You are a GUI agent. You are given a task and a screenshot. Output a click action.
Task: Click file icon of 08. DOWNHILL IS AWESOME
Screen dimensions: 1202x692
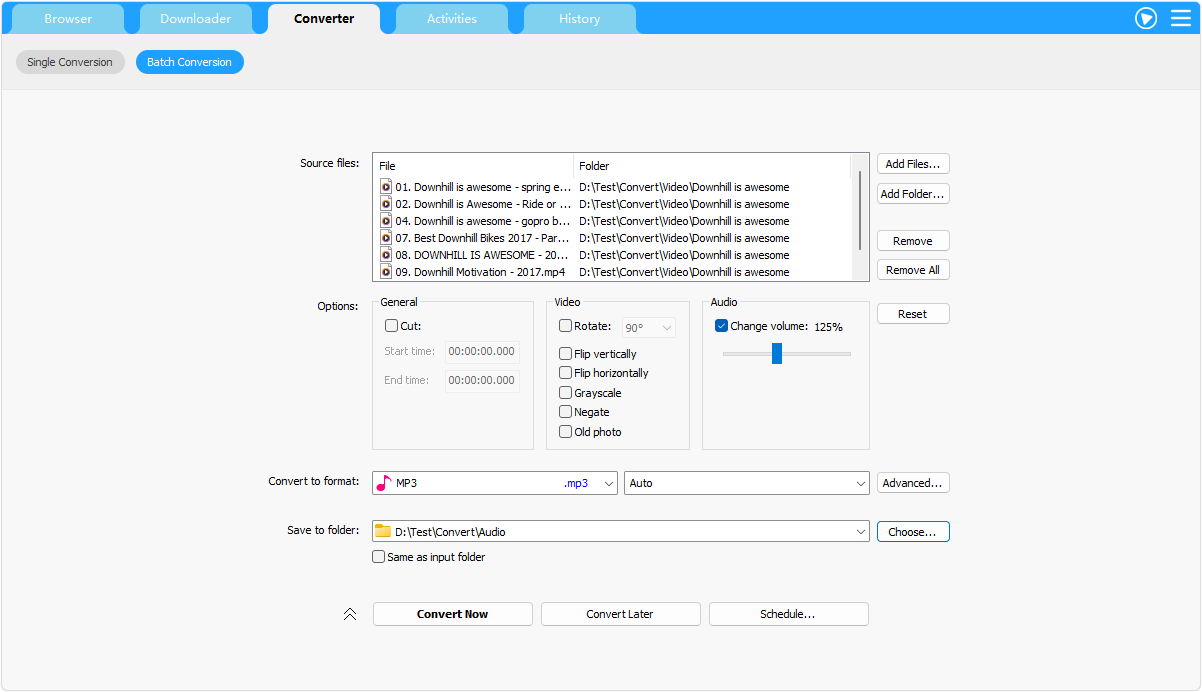(386, 255)
